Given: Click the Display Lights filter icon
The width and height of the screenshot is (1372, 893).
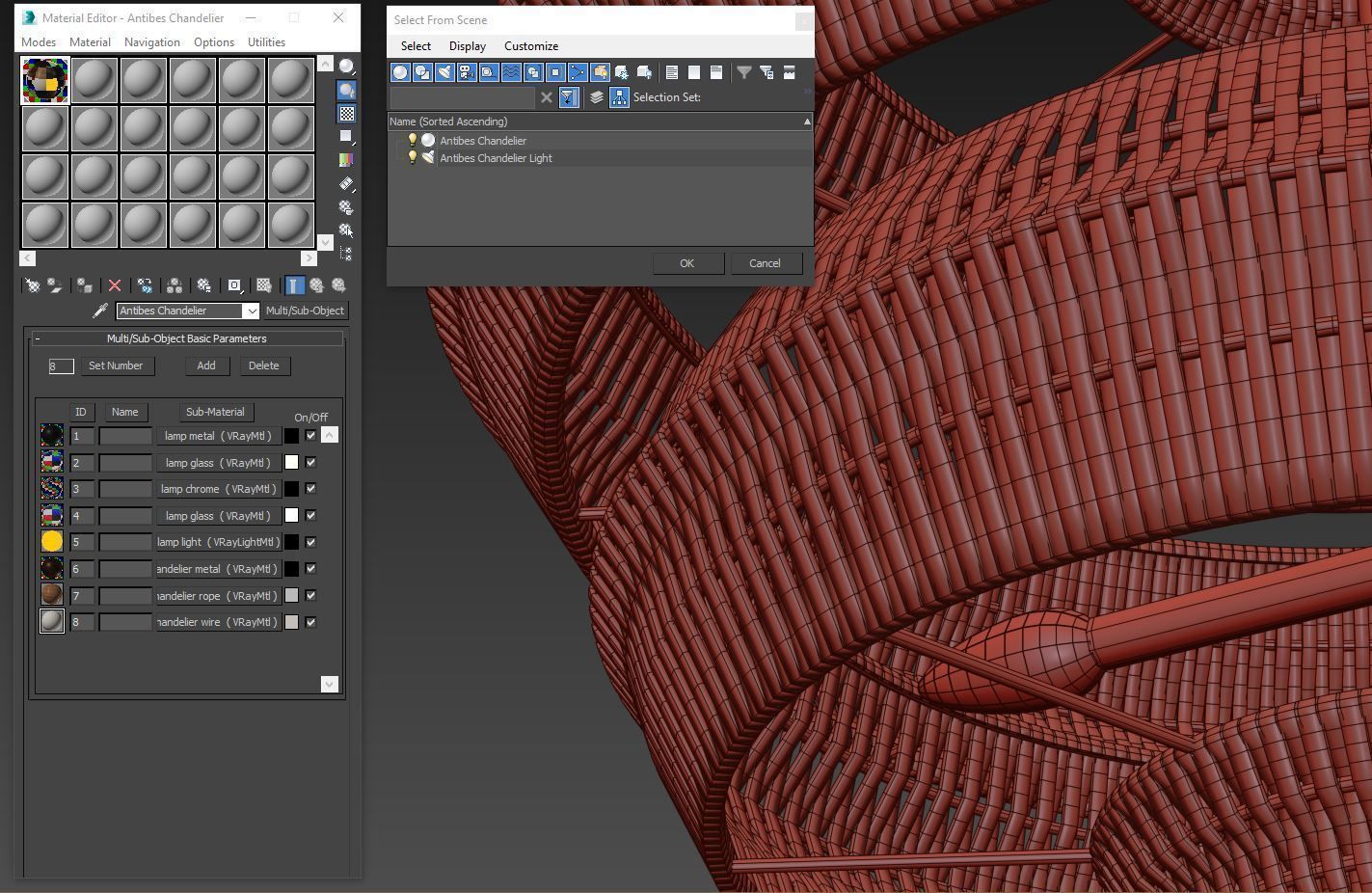Looking at the screenshot, I should (x=444, y=72).
